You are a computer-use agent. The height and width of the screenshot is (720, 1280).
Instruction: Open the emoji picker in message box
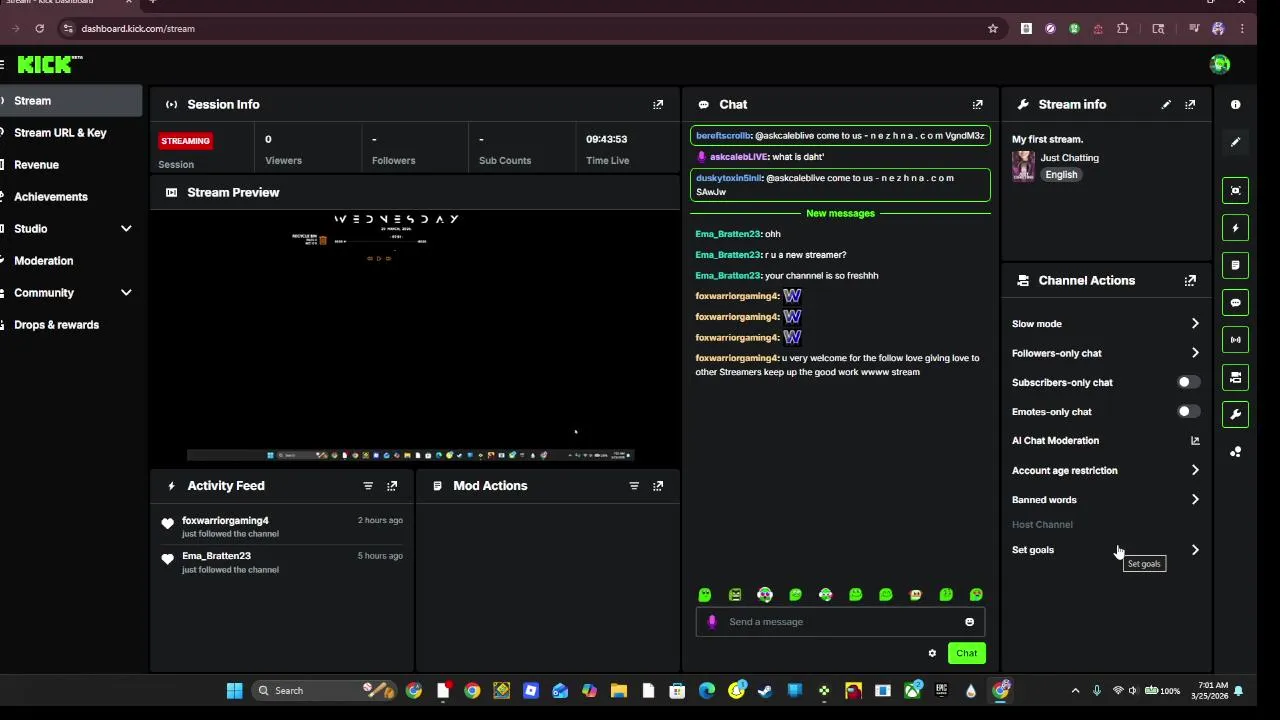pyautogui.click(x=969, y=622)
